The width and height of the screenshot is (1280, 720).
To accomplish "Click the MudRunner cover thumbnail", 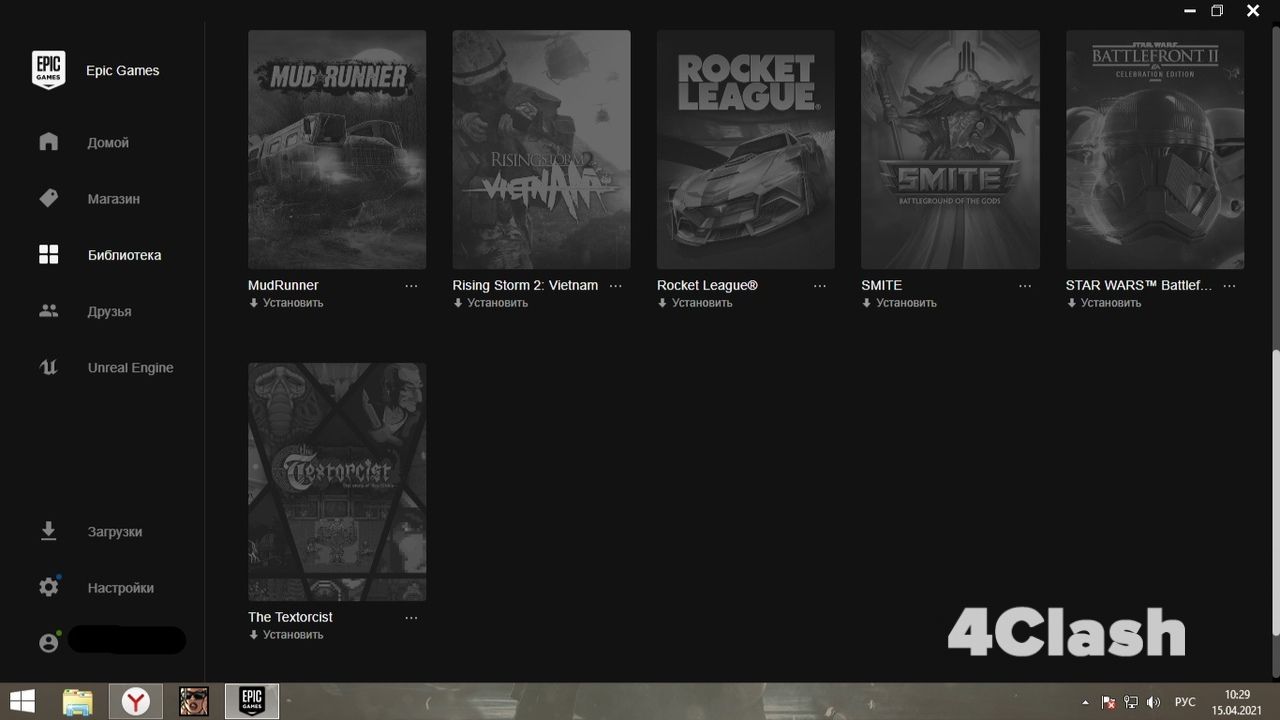I will tap(337, 149).
